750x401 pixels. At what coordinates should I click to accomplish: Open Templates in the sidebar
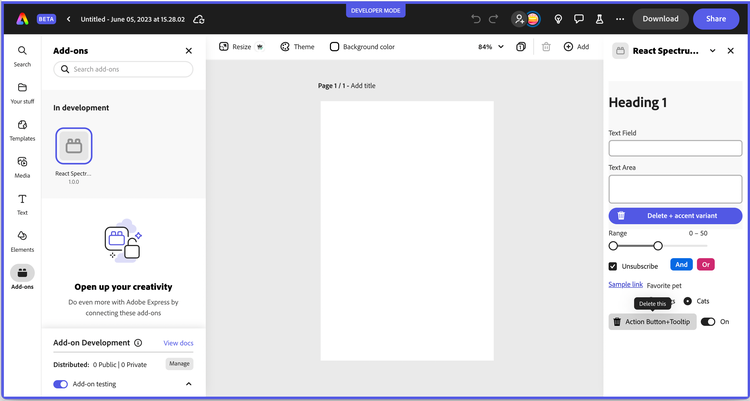22,130
